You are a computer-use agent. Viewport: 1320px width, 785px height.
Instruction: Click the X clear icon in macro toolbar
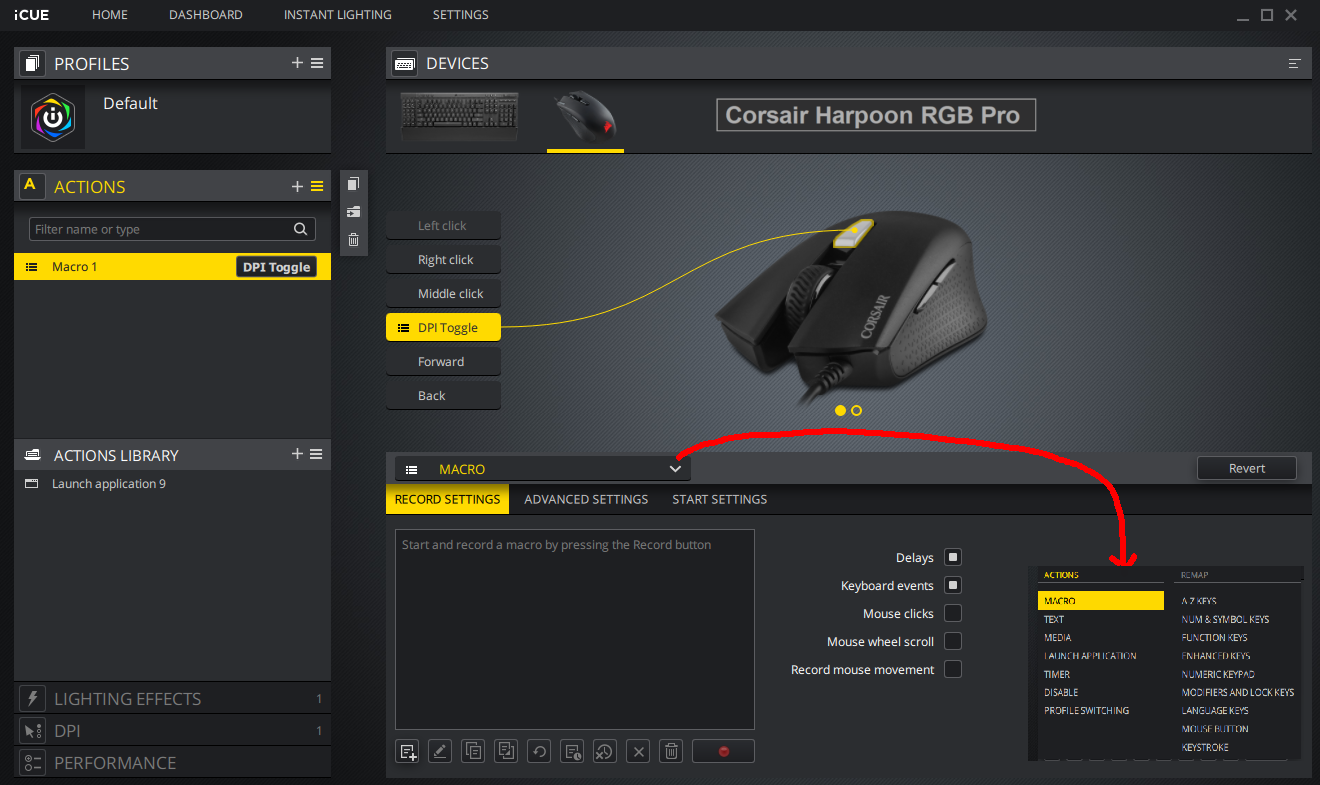pos(640,752)
